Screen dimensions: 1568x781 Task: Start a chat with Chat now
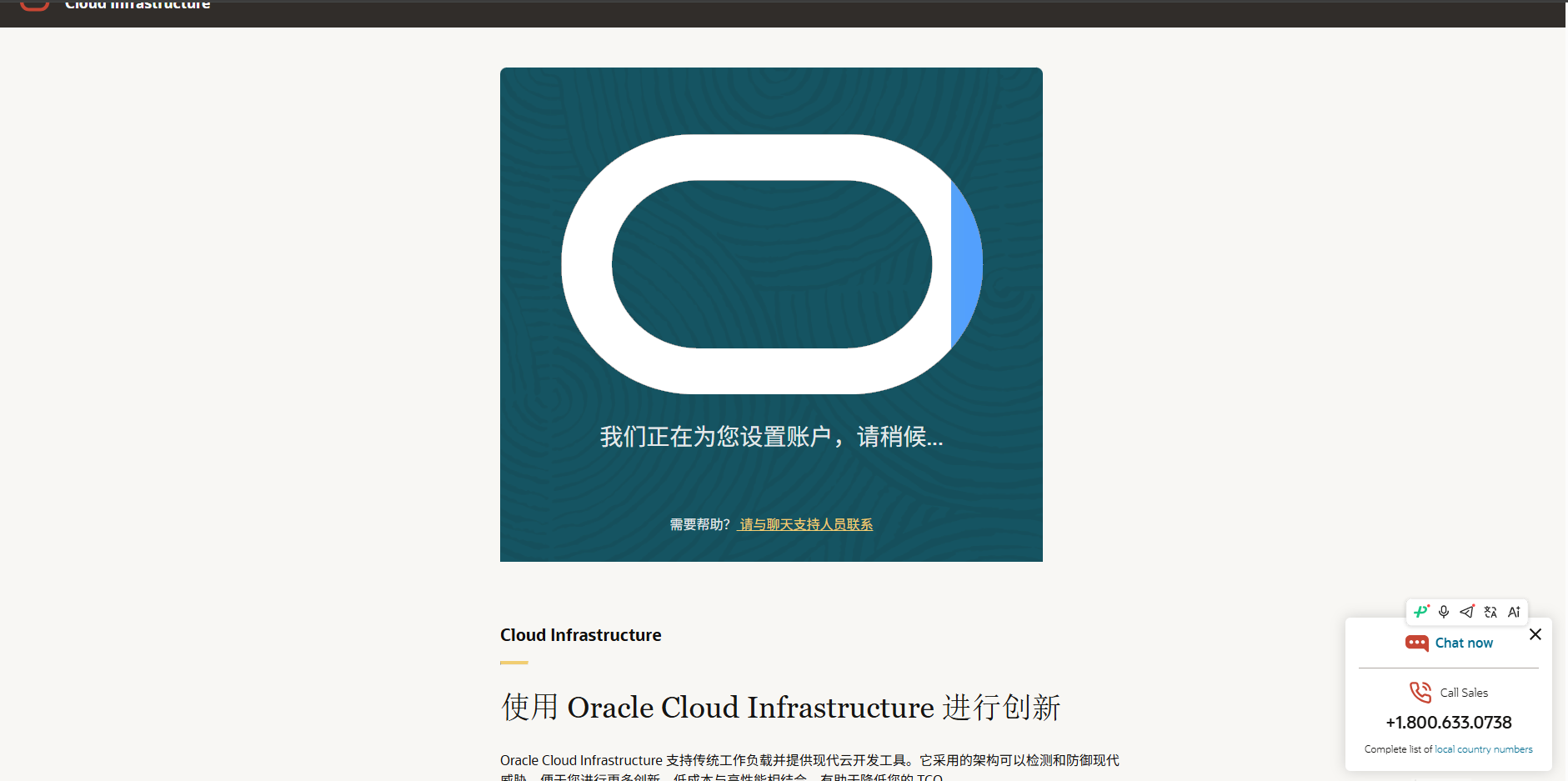tap(1464, 643)
